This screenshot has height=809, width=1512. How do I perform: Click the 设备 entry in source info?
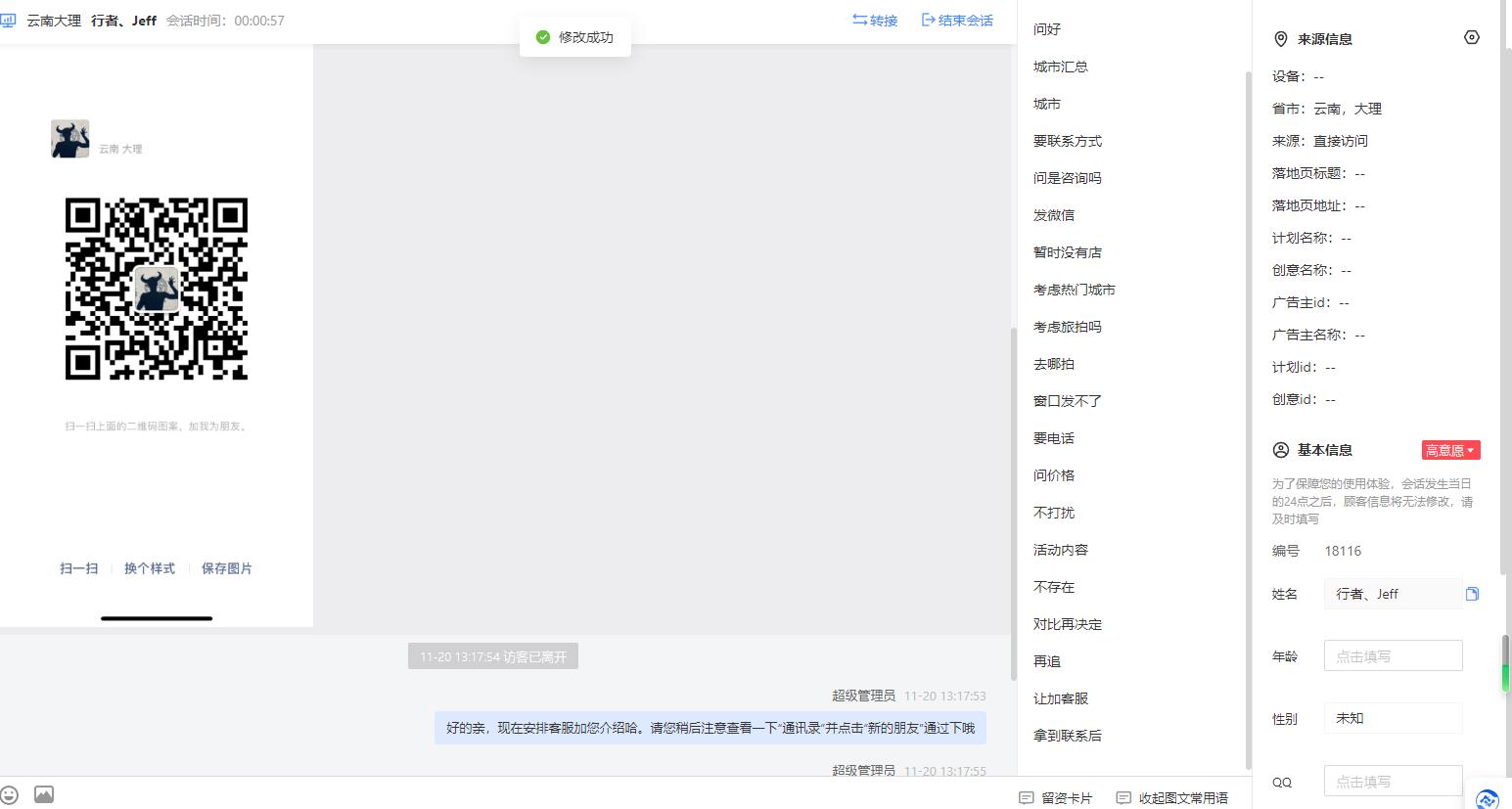(1298, 76)
